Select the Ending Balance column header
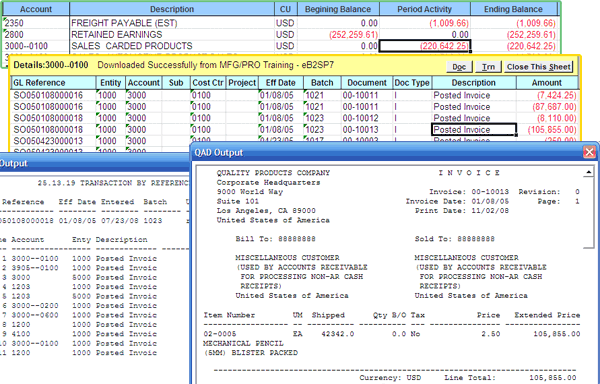 coord(513,9)
